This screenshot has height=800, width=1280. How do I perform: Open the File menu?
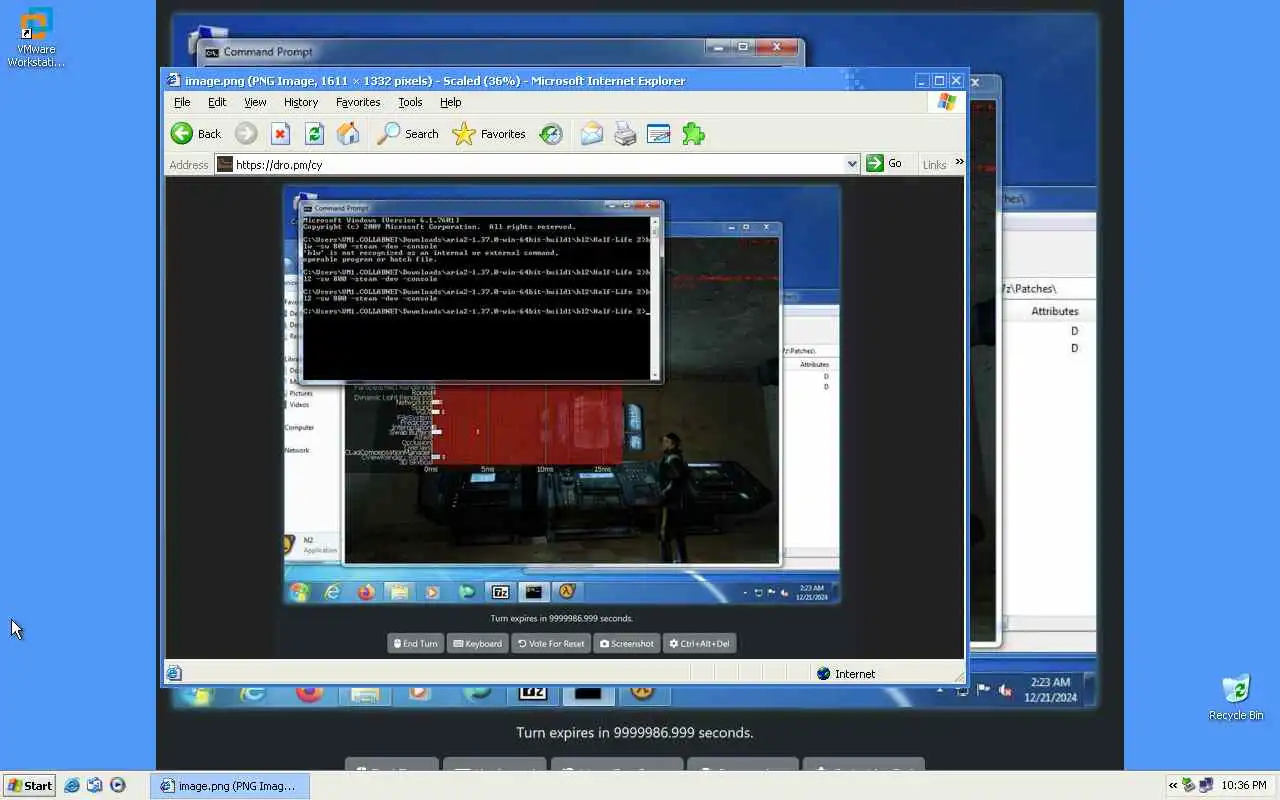(x=182, y=102)
